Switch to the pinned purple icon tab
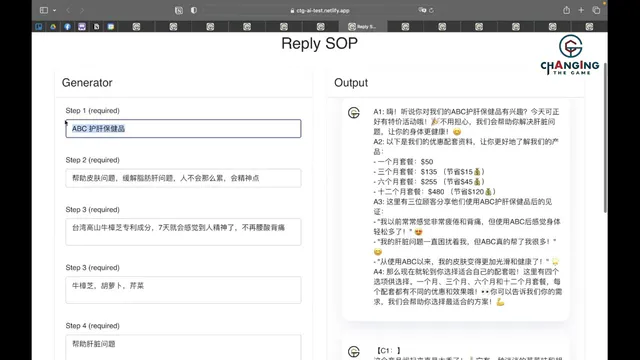Screen dimensions: 640x360 click(x=82, y=27)
